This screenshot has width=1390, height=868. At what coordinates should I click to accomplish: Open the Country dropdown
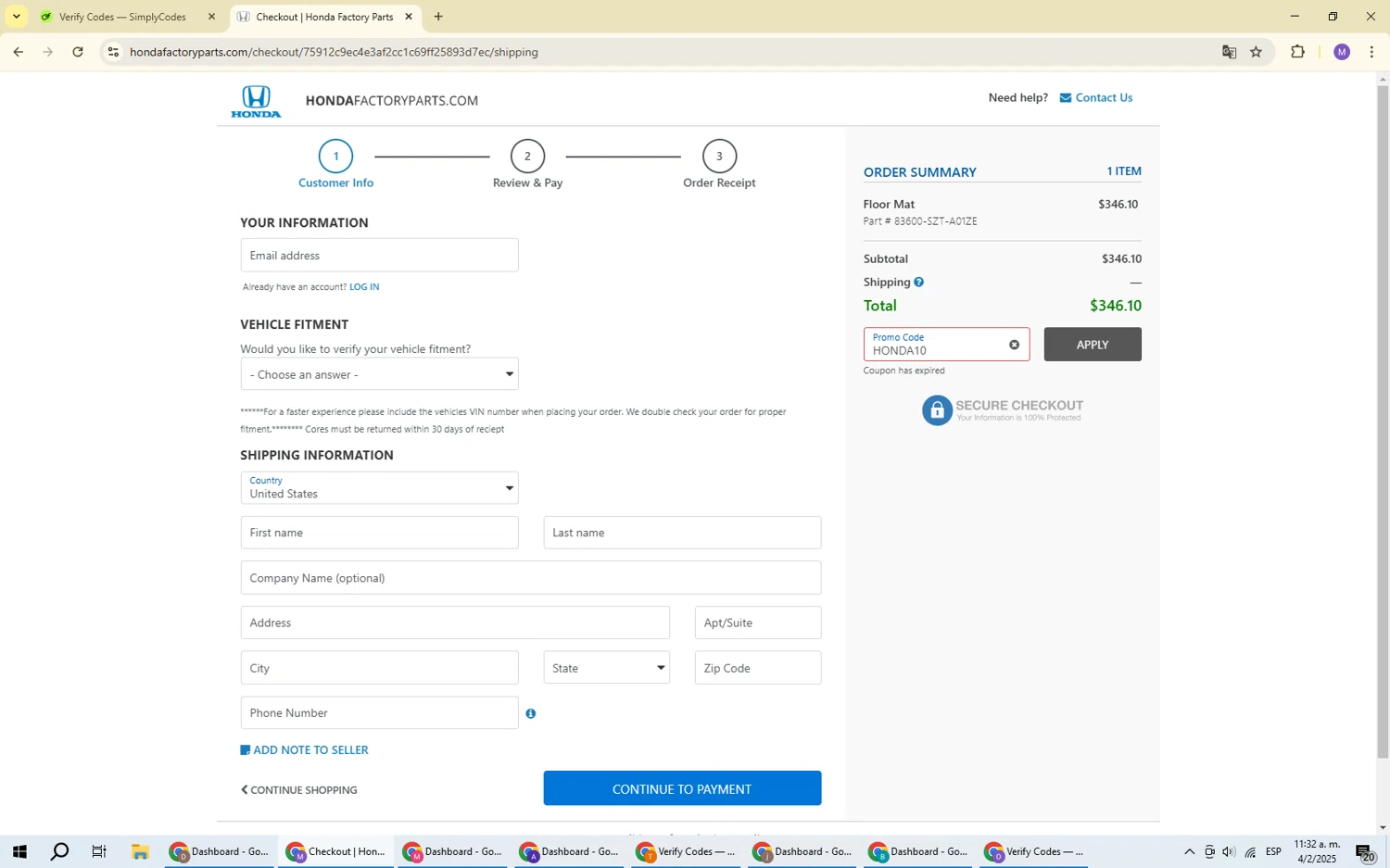379,488
